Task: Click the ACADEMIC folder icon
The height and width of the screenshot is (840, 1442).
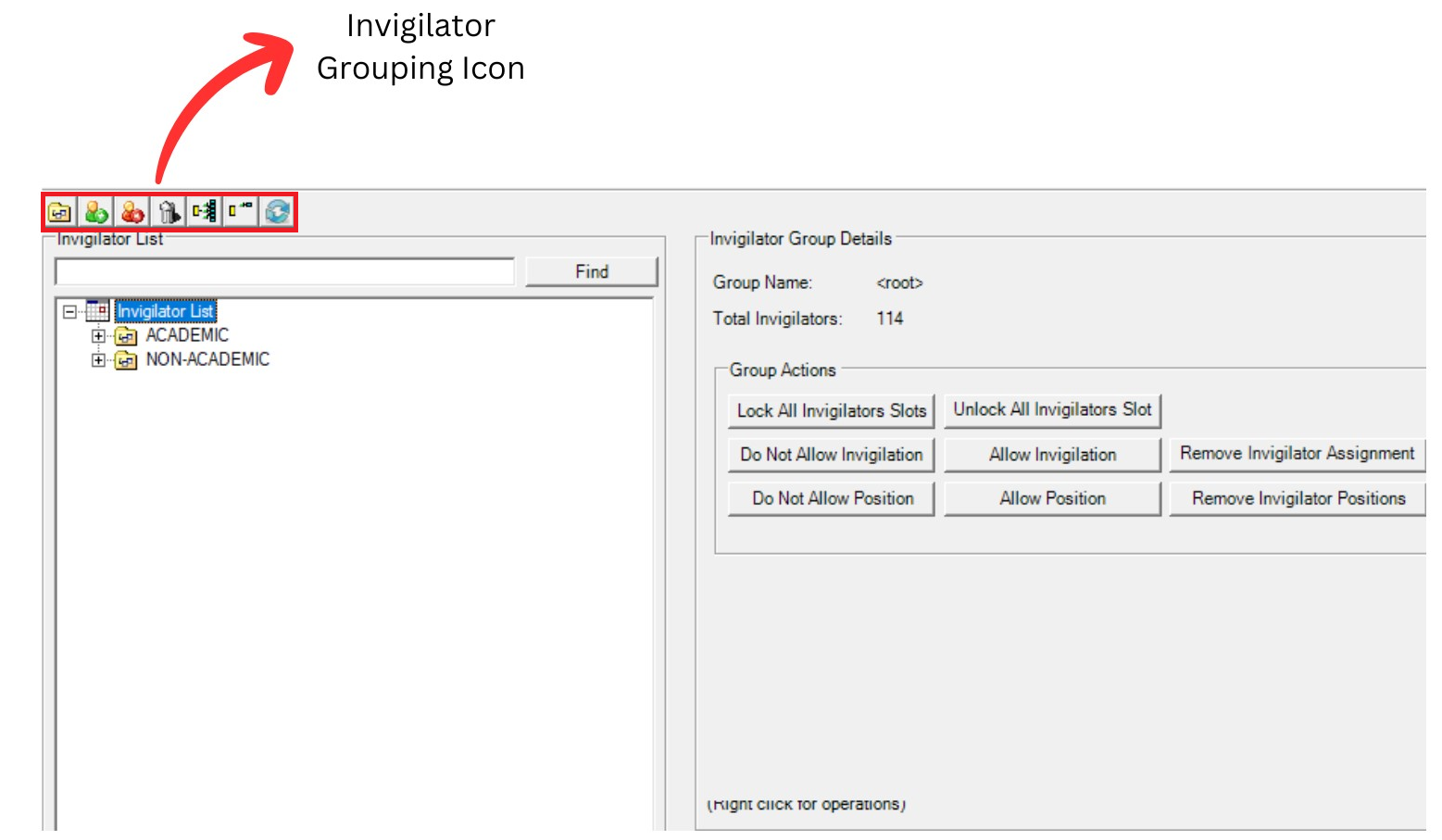Action: (x=126, y=336)
